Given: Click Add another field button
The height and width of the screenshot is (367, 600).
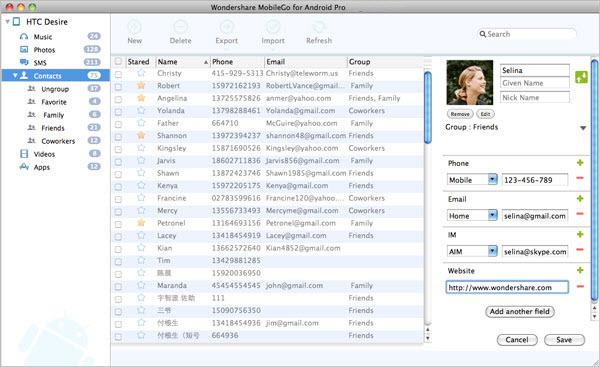Looking at the screenshot, I should pyautogui.click(x=520, y=311).
